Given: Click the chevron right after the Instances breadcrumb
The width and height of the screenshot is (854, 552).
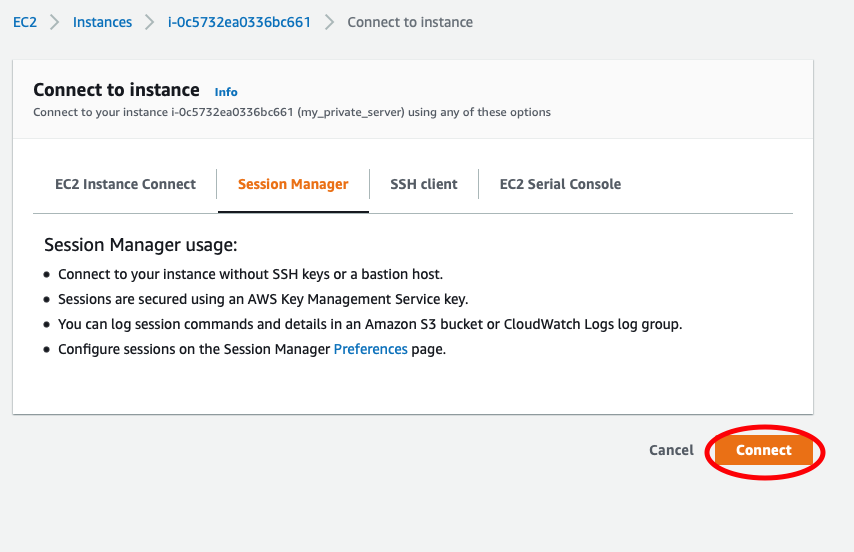Looking at the screenshot, I should [x=150, y=22].
